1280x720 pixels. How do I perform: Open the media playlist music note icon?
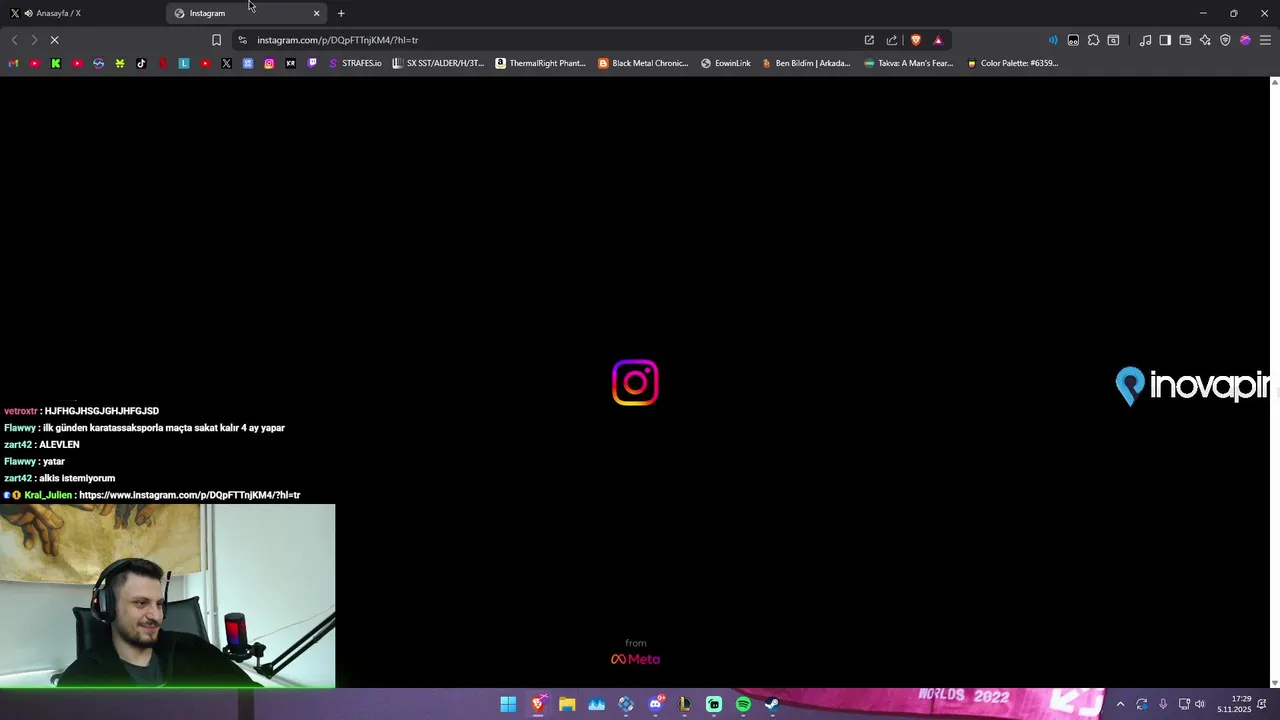(x=1145, y=40)
